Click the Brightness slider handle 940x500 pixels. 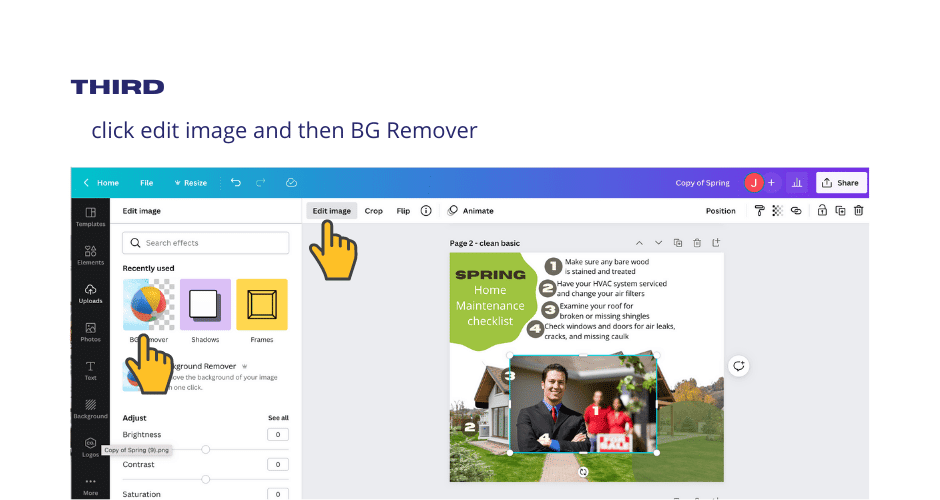point(206,450)
